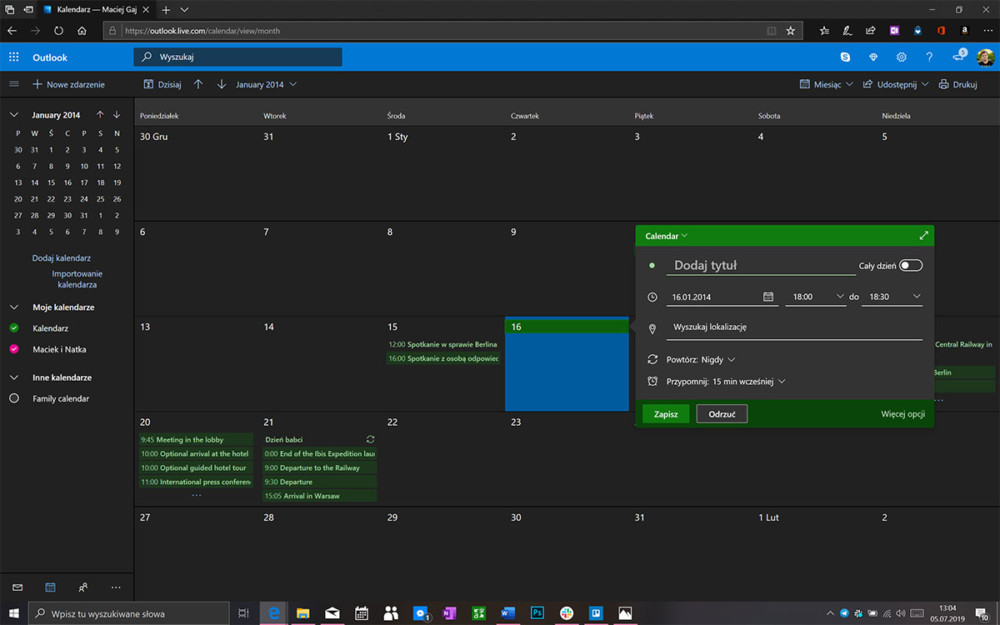The width and height of the screenshot is (1000, 625).
Task: Open the 9:45 Meeting in the lobby event
Action: pyautogui.click(x=196, y=439)
